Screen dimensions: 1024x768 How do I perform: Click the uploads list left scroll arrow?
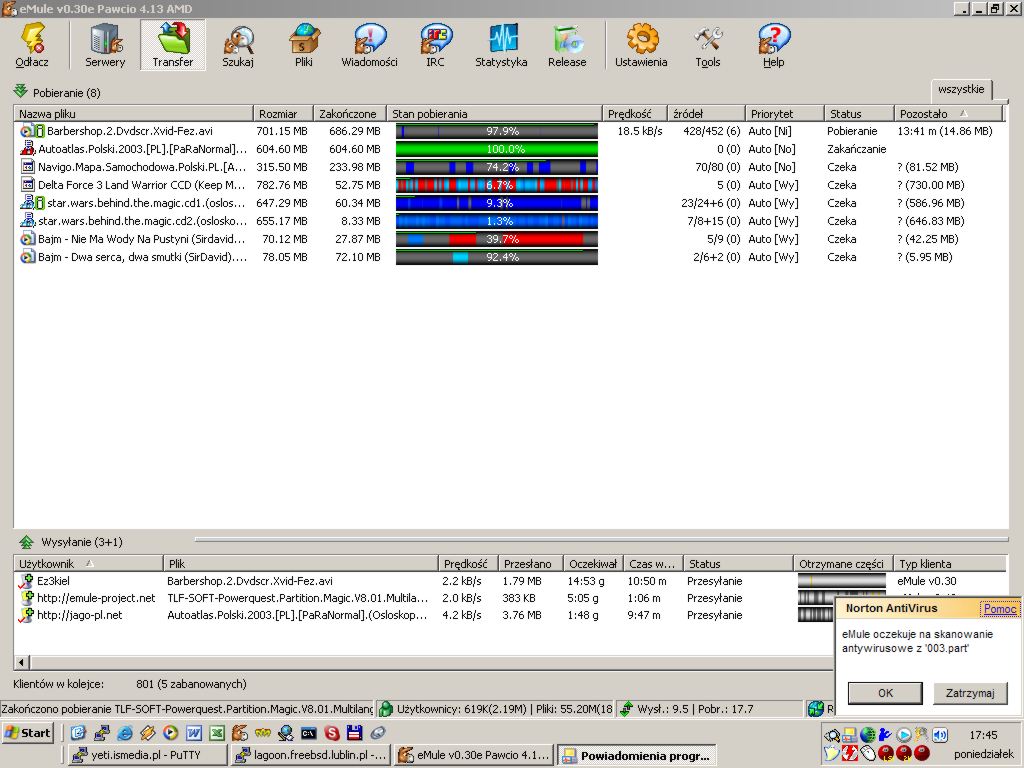click(21, 662)
